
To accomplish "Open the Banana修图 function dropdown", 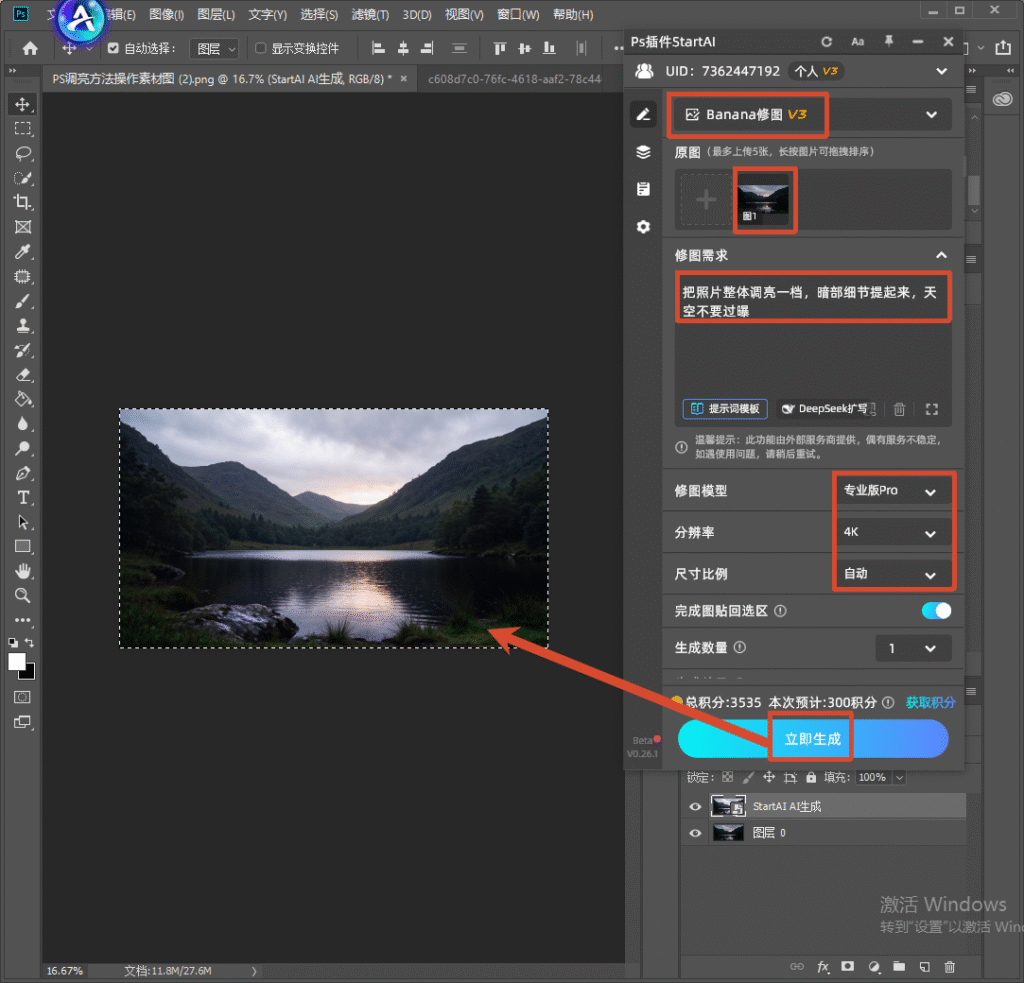I will 812,115.
